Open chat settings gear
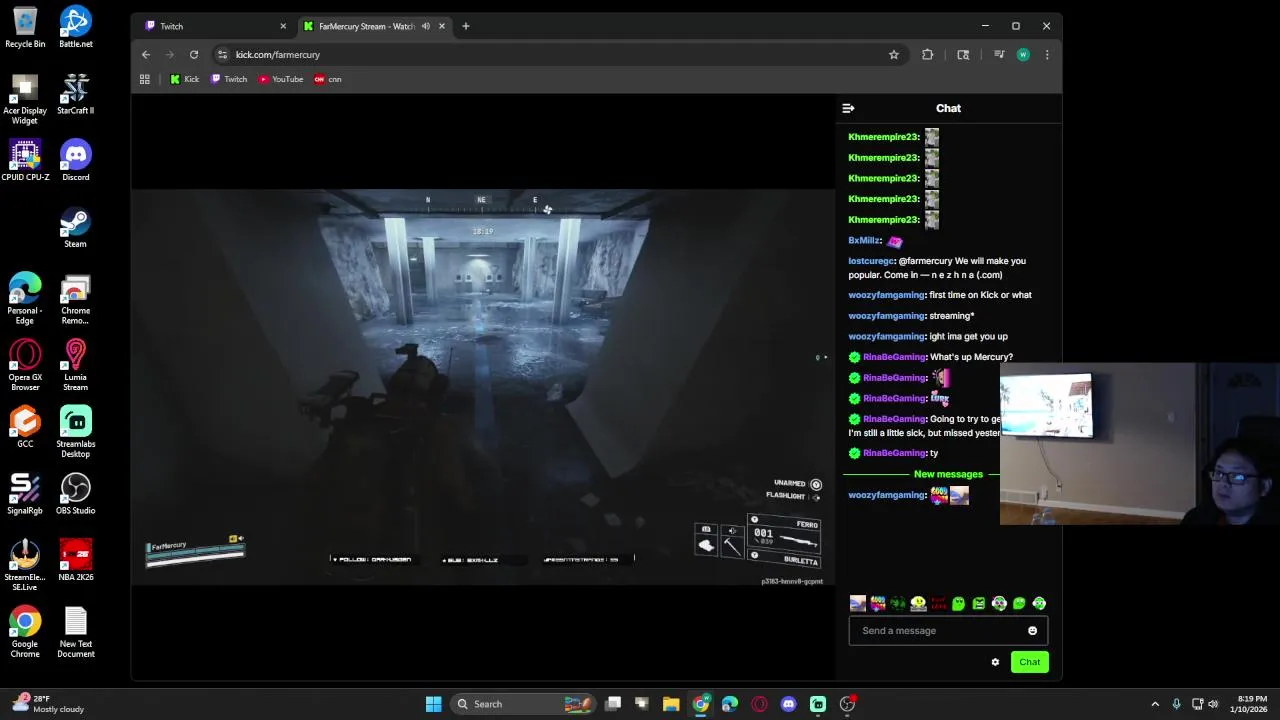The width and height of the screenshot is (1280, 720). point(995,662)
